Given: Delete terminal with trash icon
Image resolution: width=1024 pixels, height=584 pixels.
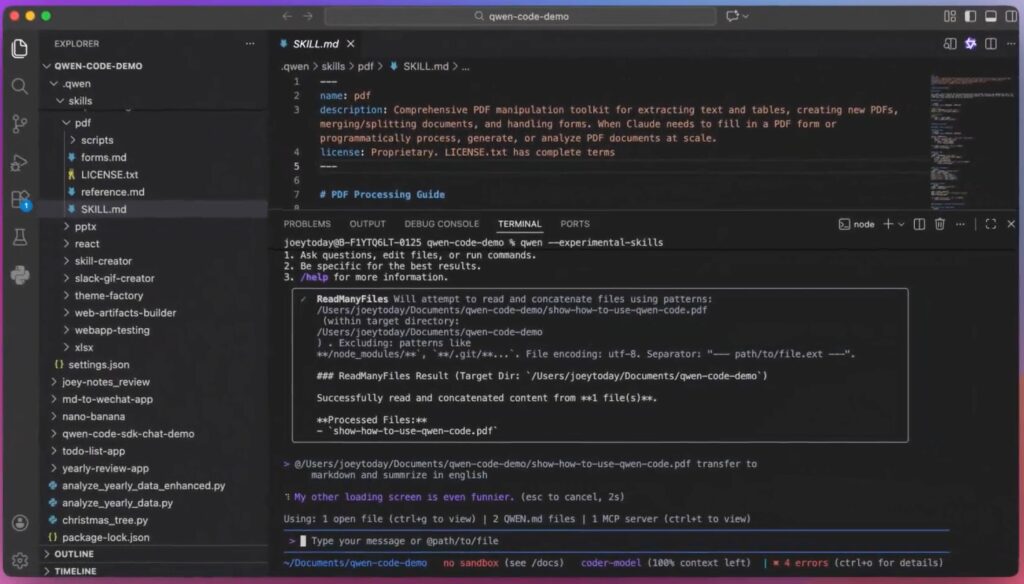Looking at the screenshot, I should coord(939,224).
